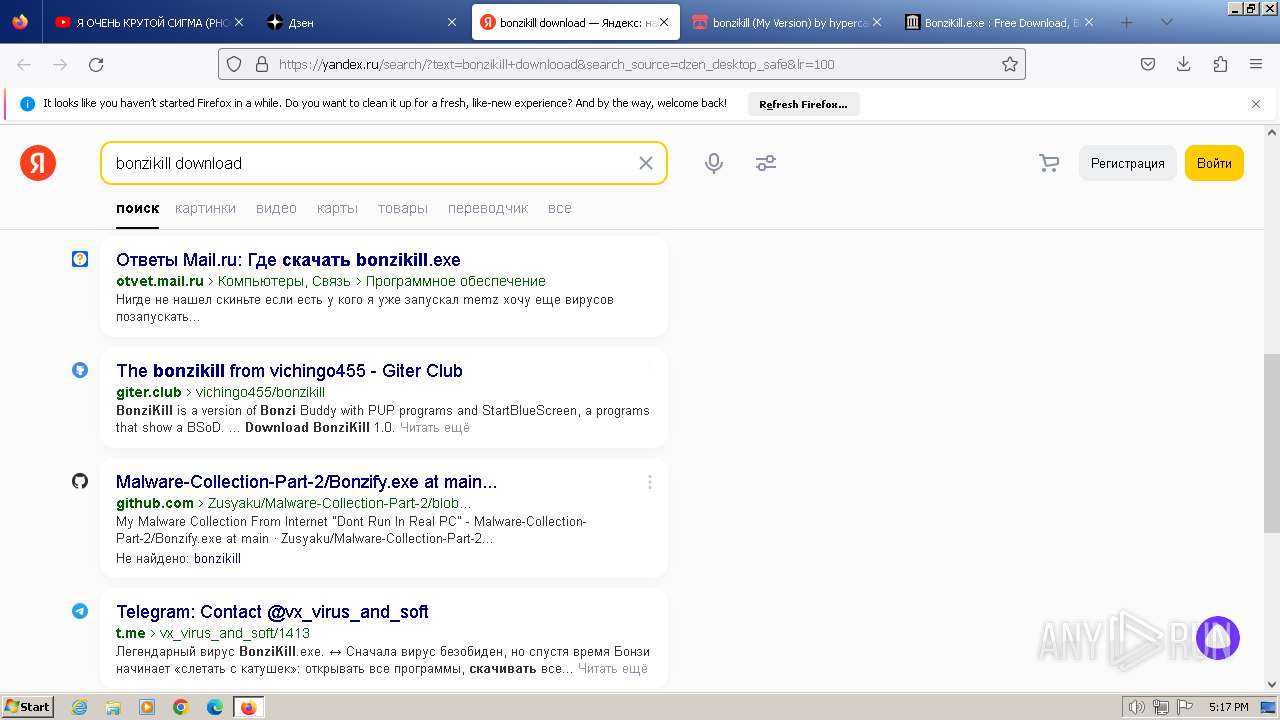Switch to the Дзен tab
The width and height of the screenshot is (1280, 720).
[361, 22]
